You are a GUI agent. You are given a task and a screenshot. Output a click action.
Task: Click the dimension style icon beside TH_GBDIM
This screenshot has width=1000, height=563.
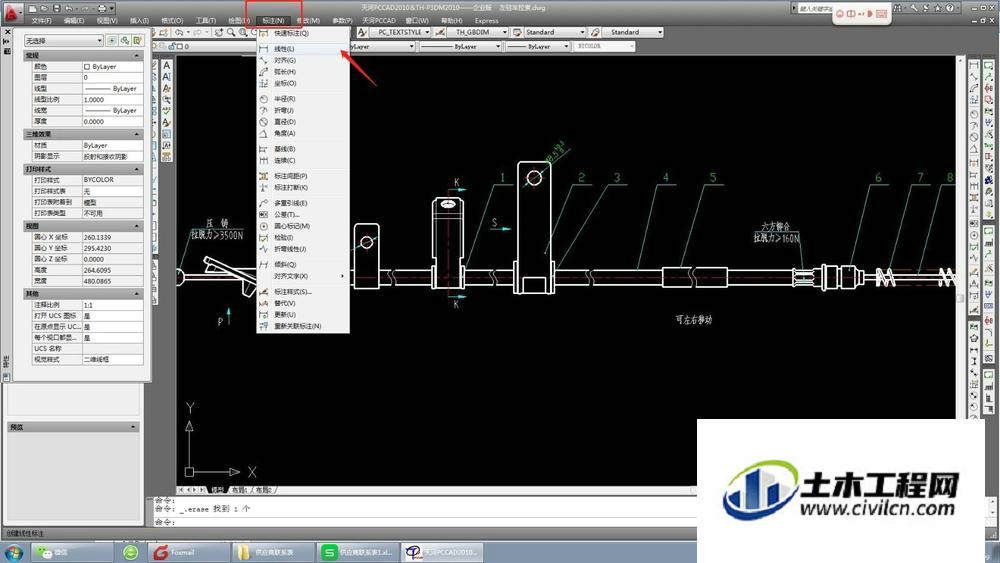click(x=439, y=32)
